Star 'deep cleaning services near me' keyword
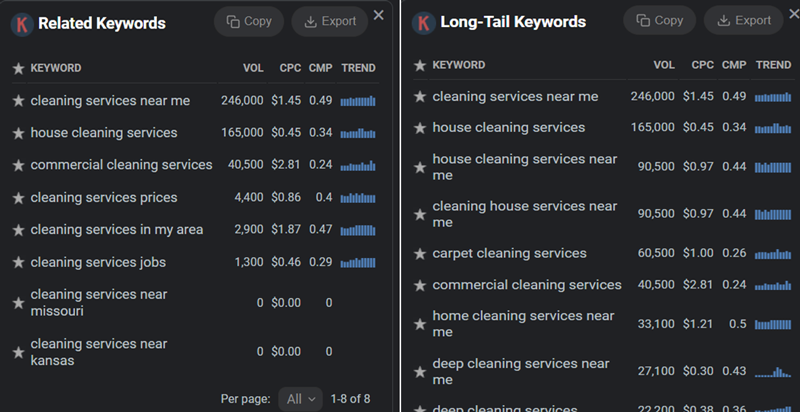Screen dimensions: 800x412 point(420,372)
